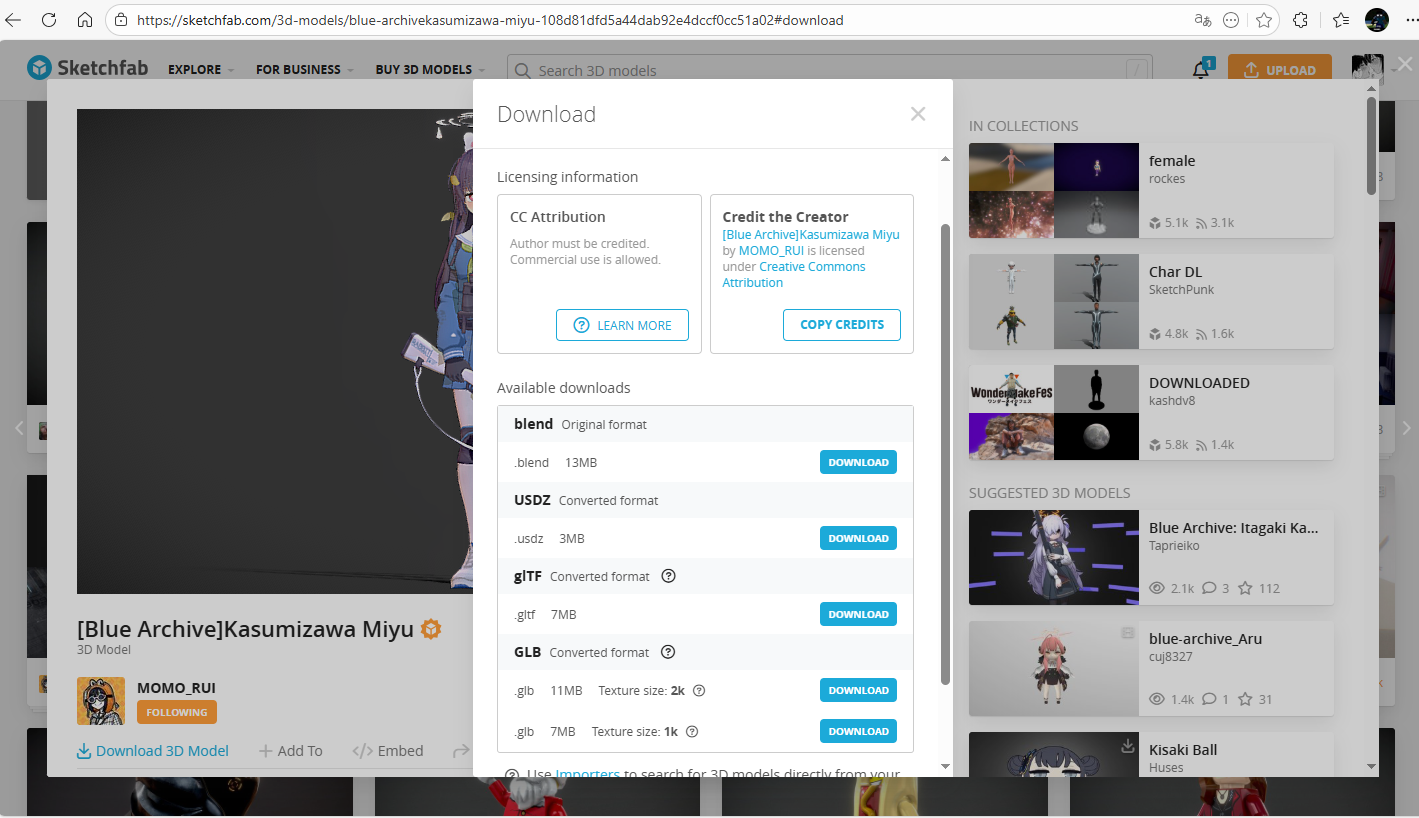
Task: Open browser settings ellipsis menu
Action: pos(1411,20)
